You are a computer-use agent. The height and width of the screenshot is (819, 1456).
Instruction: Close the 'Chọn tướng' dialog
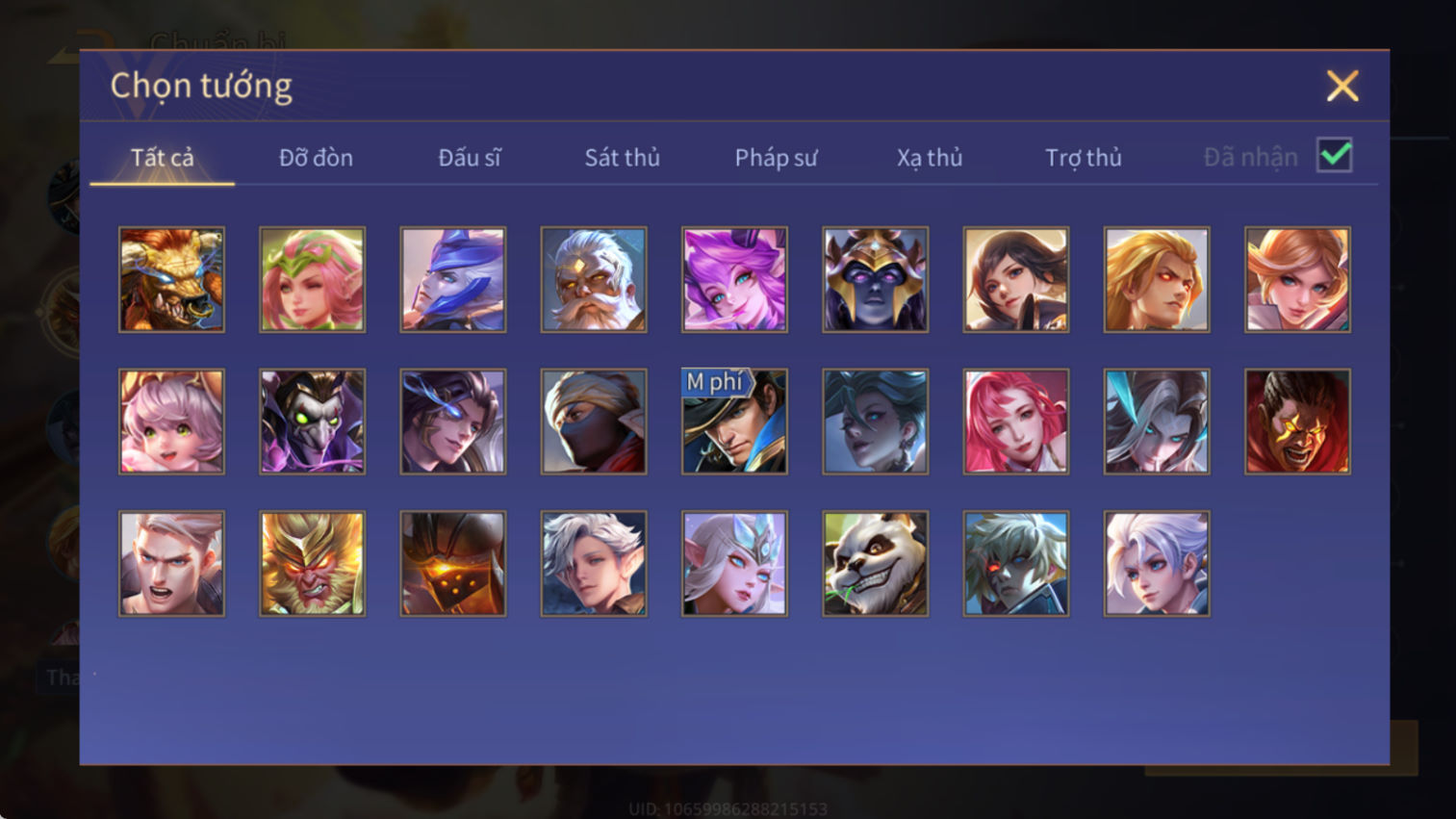[x=1342, y=86]
